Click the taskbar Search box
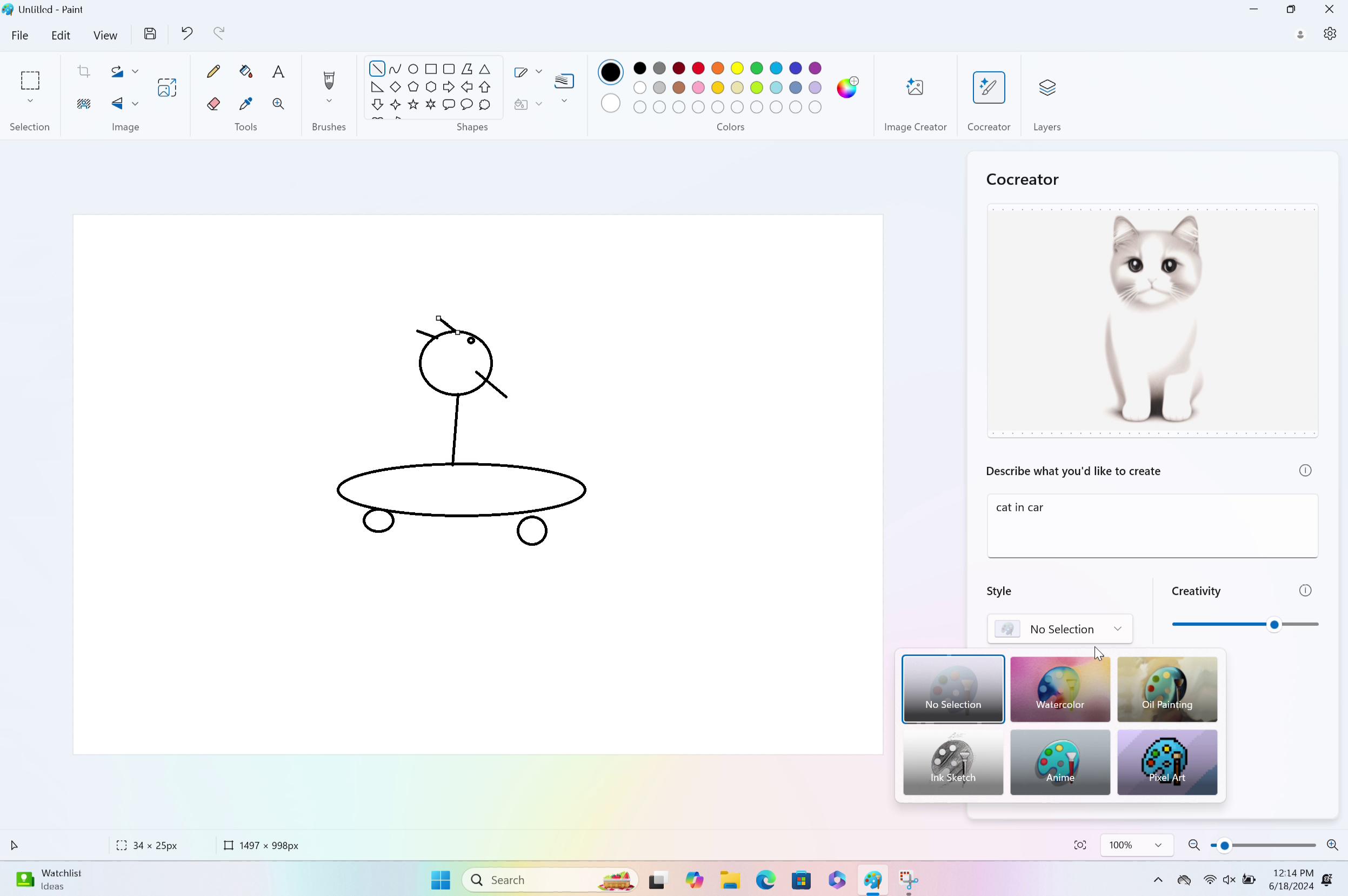 click(x=549, y=880)
